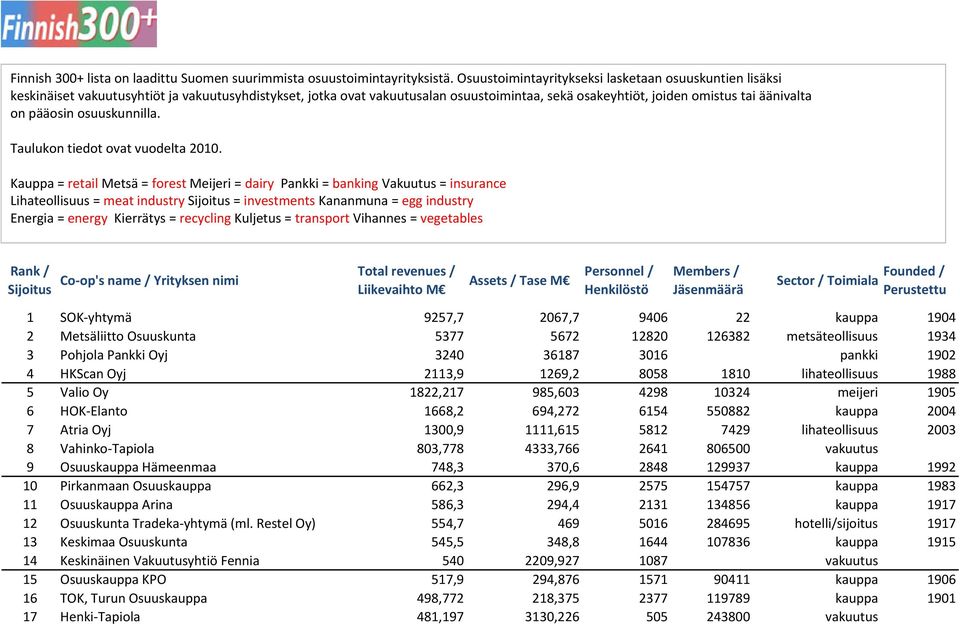The width and height of the screenshot is (960, 624).
Task: Select Pirkanmaan Osuuskauppa in the list
Action: tap(135, 486)
